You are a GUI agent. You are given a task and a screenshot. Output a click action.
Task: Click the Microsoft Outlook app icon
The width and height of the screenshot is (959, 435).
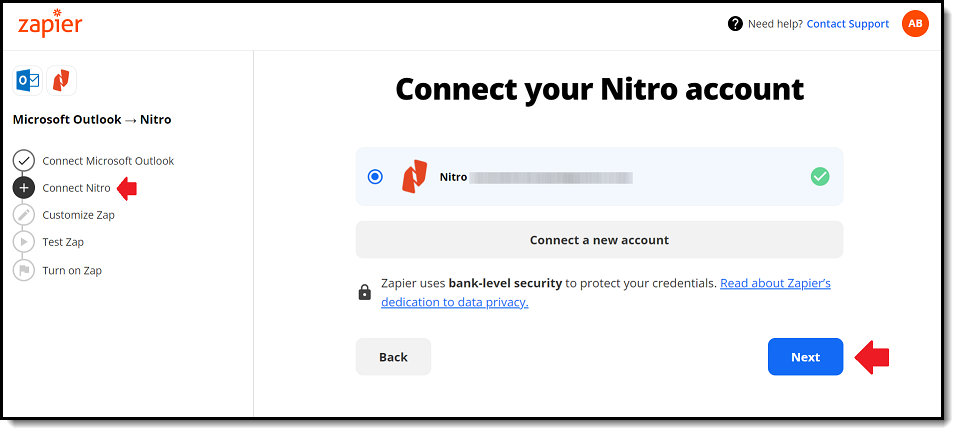pyautogui.click(x=28, y=81)
